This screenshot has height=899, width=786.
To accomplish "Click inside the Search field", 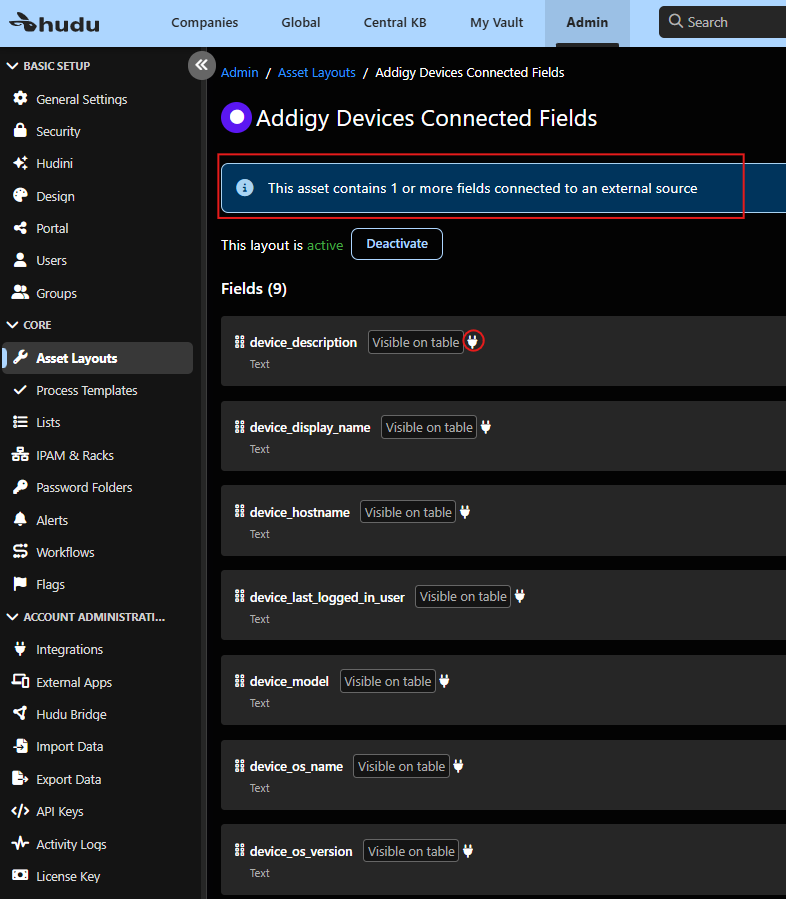I will pos(722,21).
